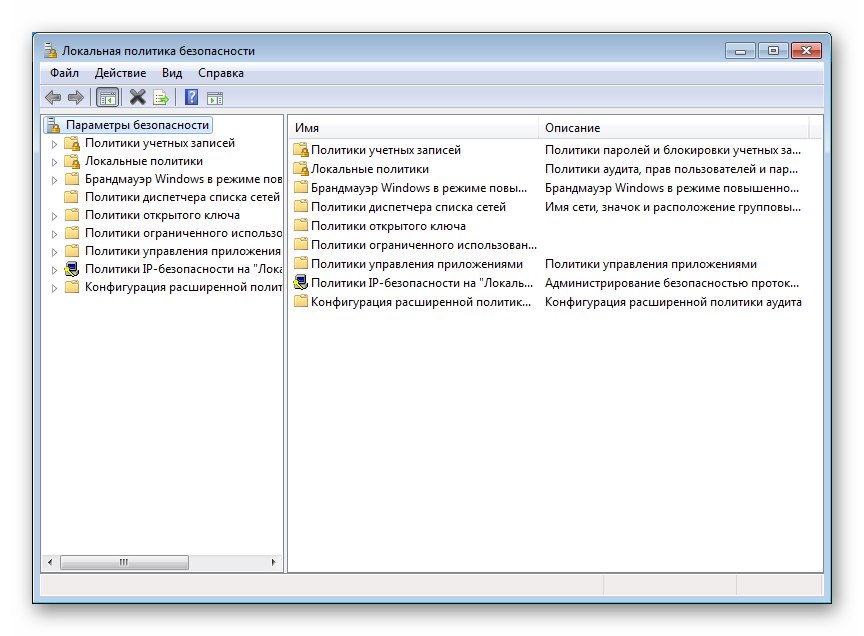Sort list by Имя column header
Image resolution: width=864 pixels, height=636 pixels.
(413, 128)
